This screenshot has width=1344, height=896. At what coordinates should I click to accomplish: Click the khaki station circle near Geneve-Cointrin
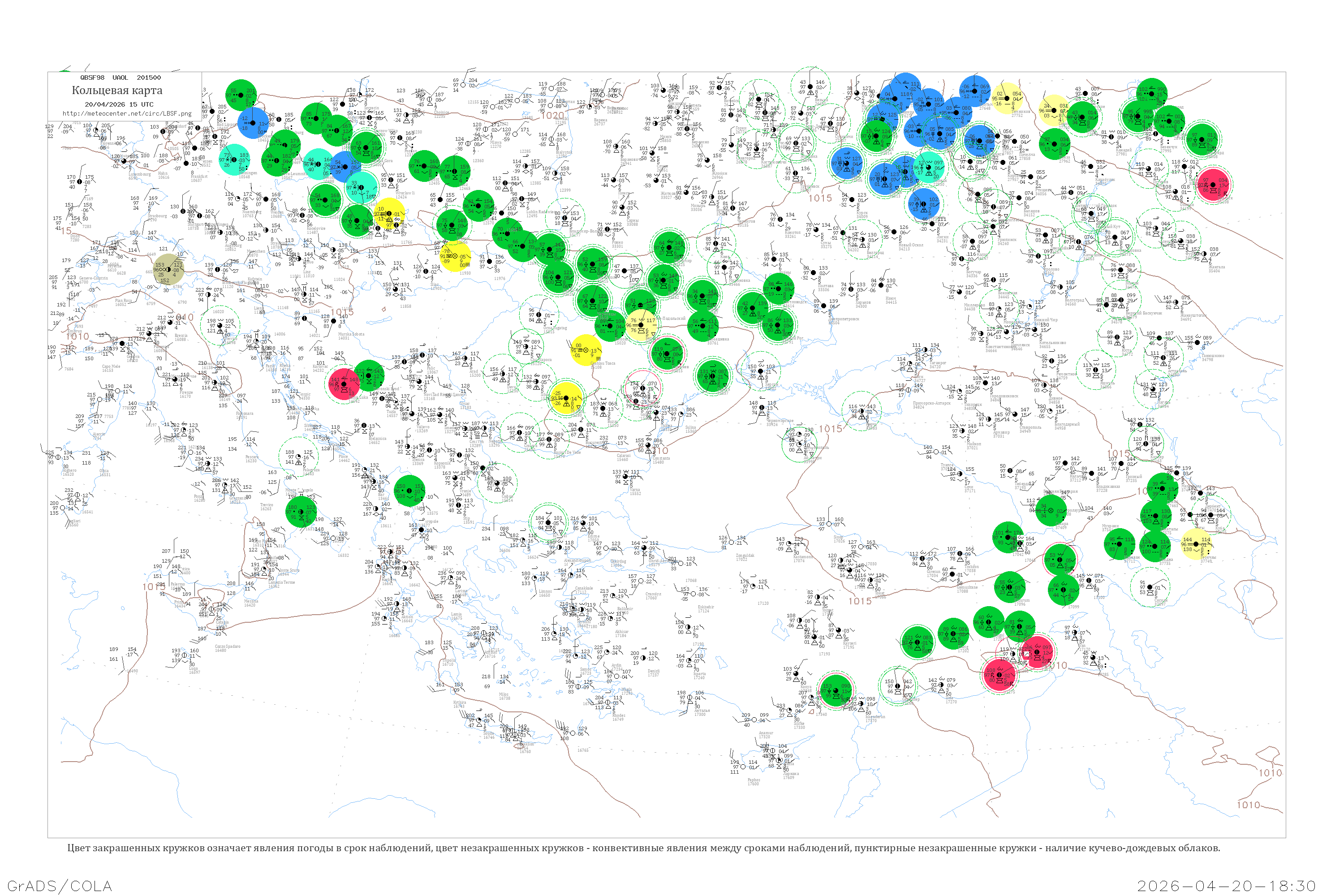tap(169, 270)
